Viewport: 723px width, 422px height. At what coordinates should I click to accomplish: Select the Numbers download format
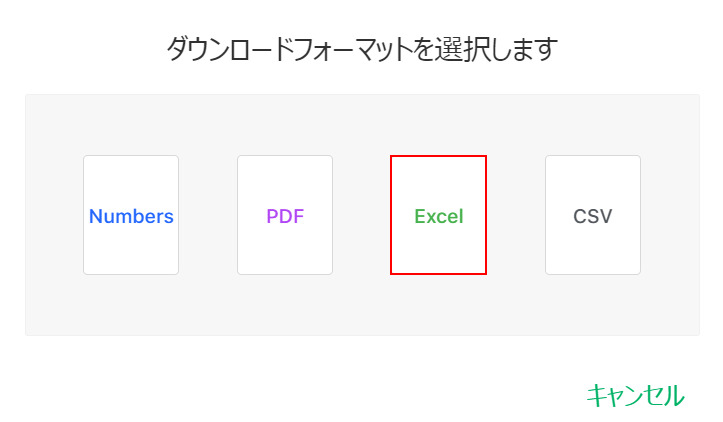[x=131, y=215]
